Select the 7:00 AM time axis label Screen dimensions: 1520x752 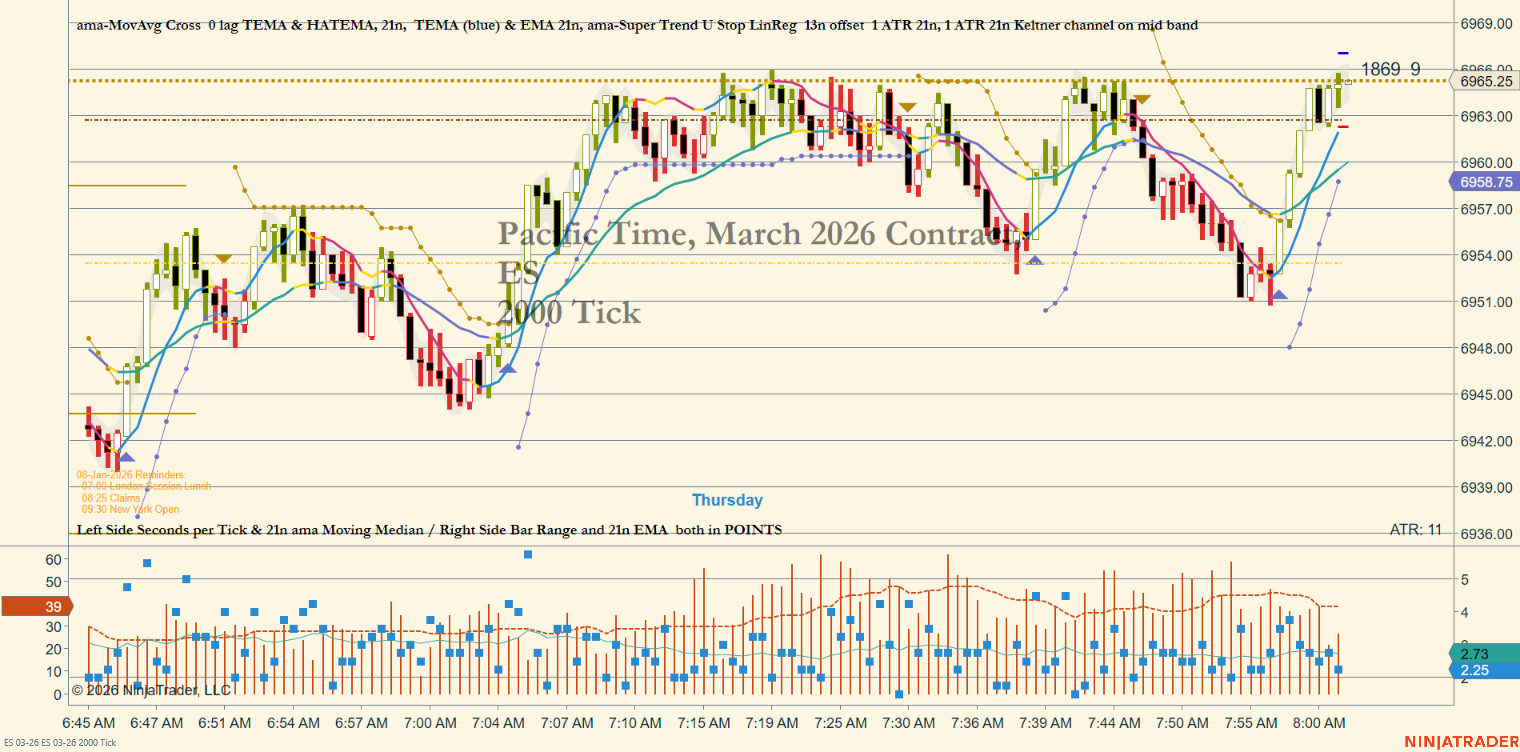coord(430,722)
